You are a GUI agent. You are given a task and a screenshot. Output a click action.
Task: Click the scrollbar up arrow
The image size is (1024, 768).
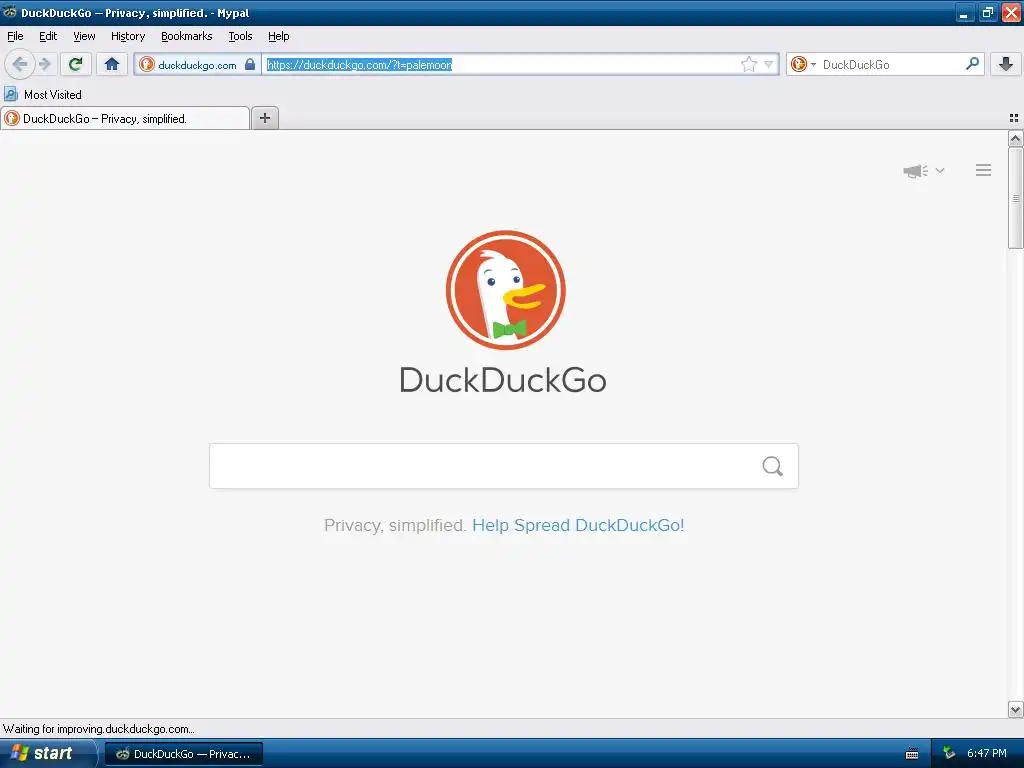[1015, 138]
